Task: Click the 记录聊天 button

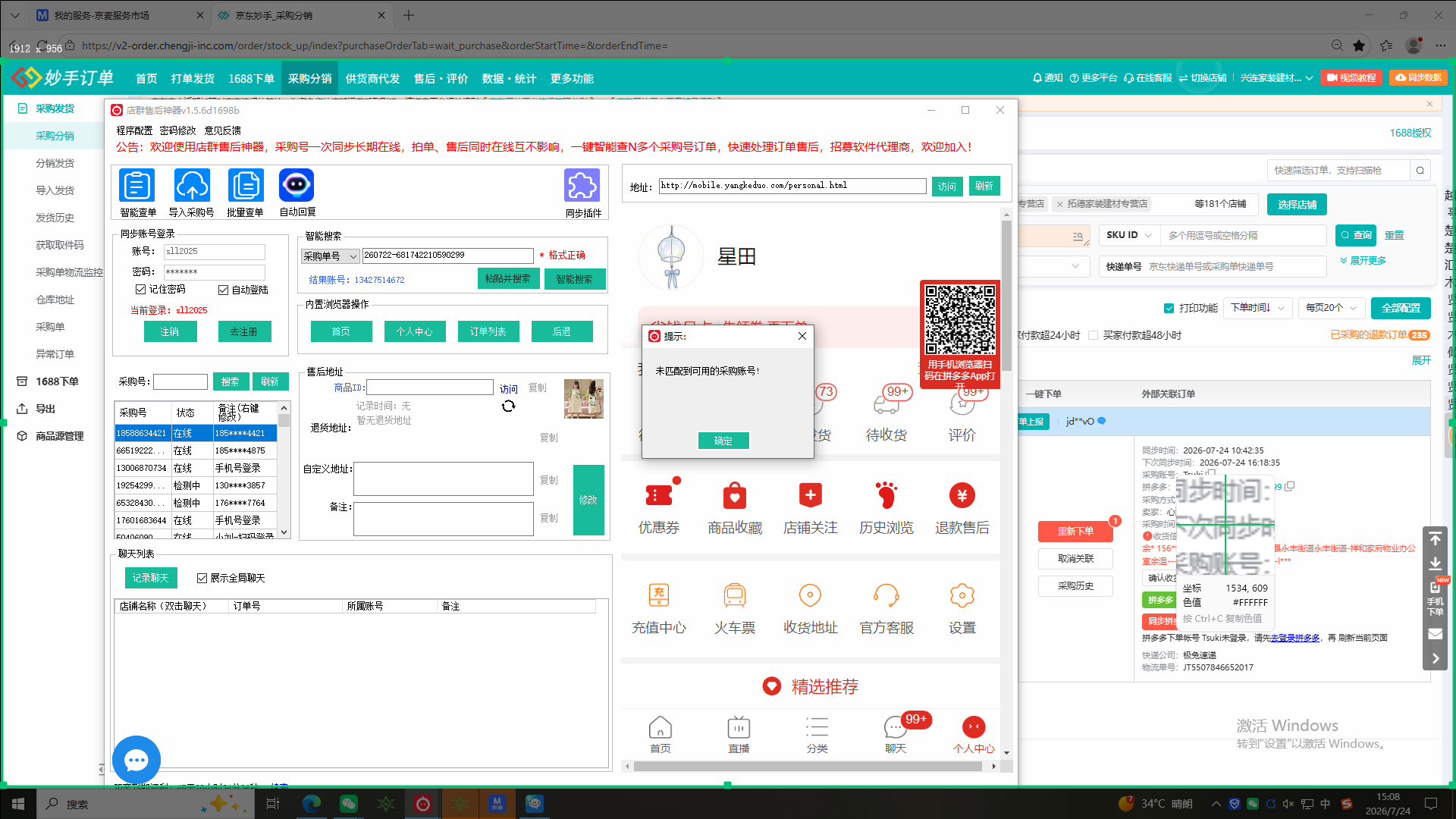Action: tap(151, 578)
